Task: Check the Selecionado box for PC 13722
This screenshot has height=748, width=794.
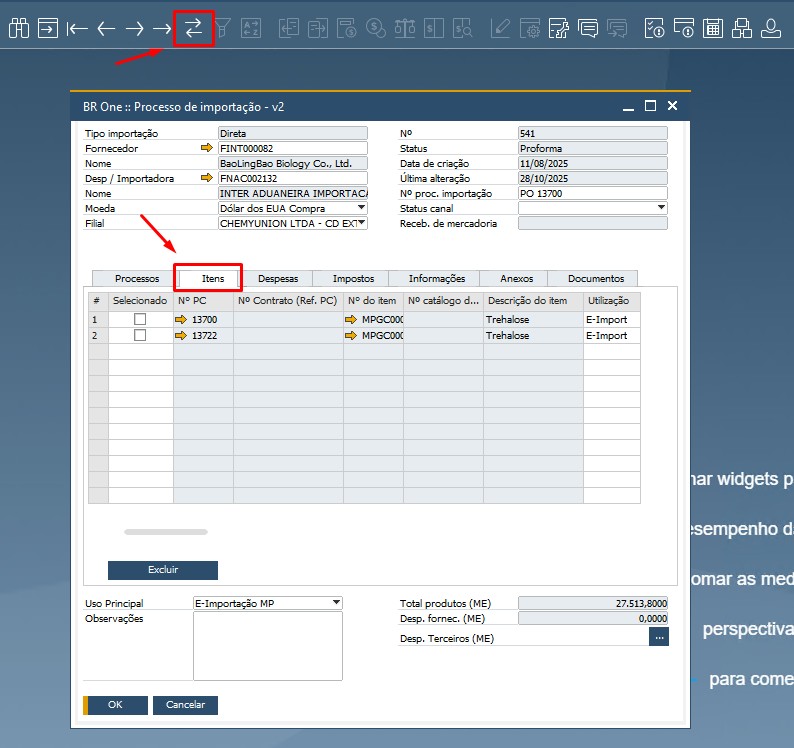Action: click(x=140, y=336)
